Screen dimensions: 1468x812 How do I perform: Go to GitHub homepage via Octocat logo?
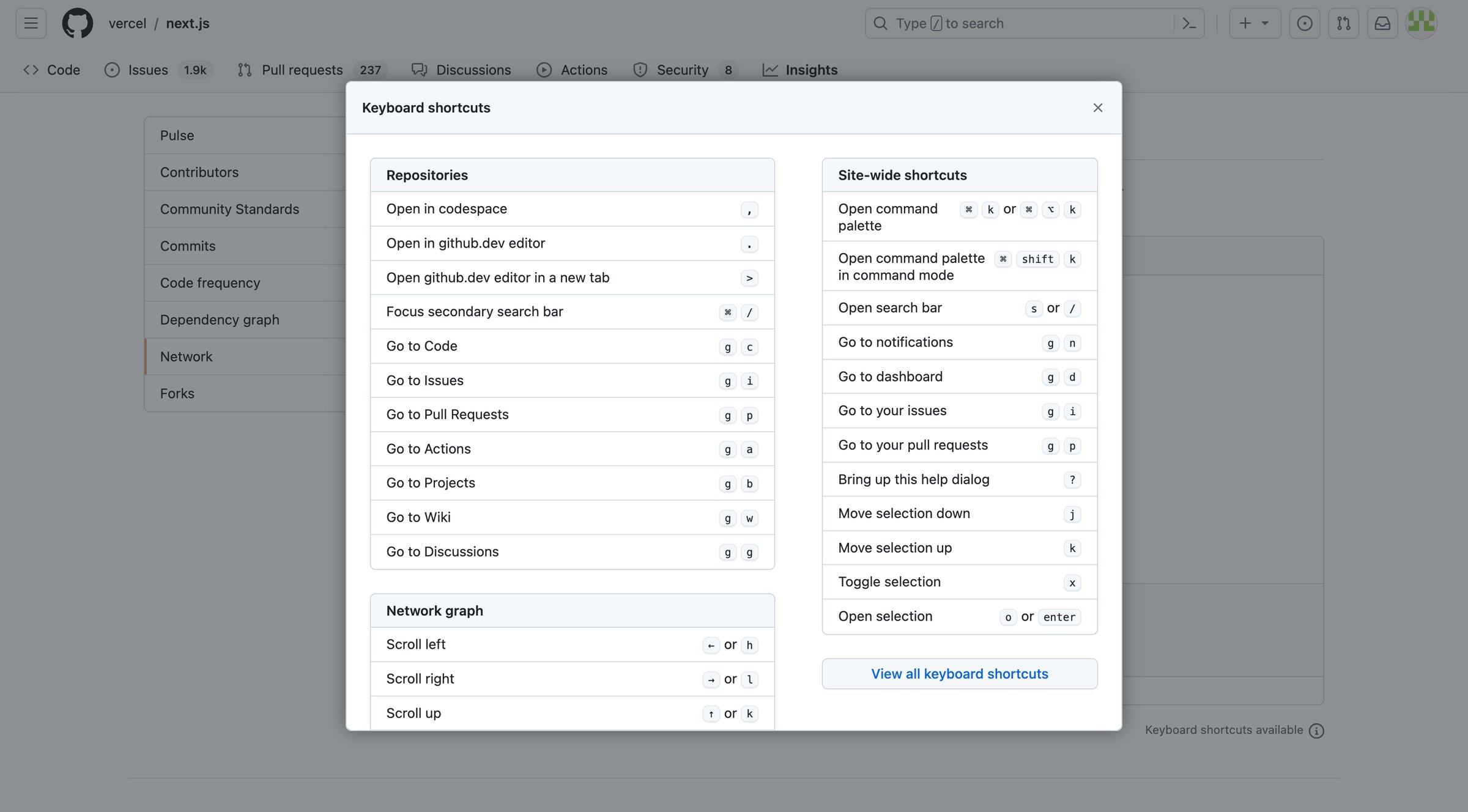point(78,23)
